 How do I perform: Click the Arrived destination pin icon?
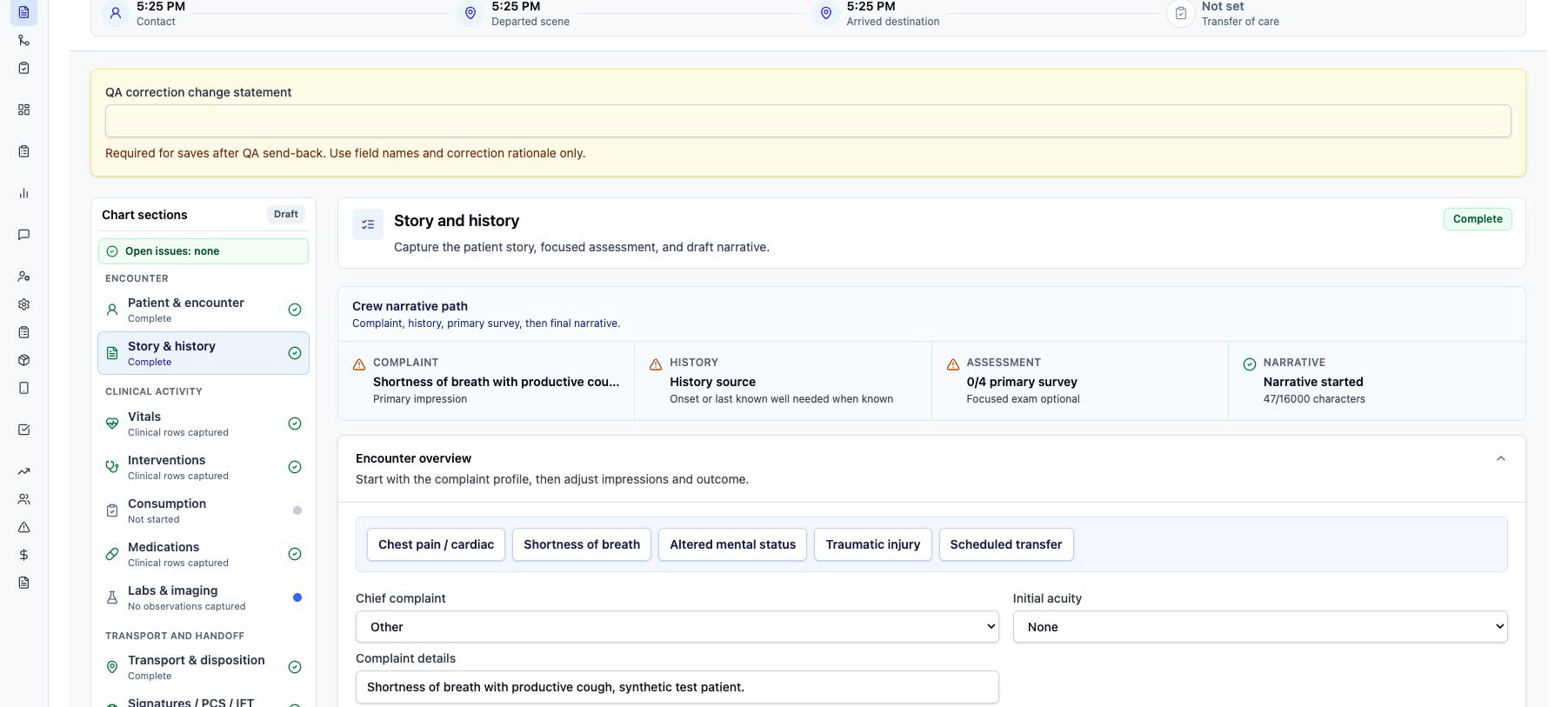(825, 13)
